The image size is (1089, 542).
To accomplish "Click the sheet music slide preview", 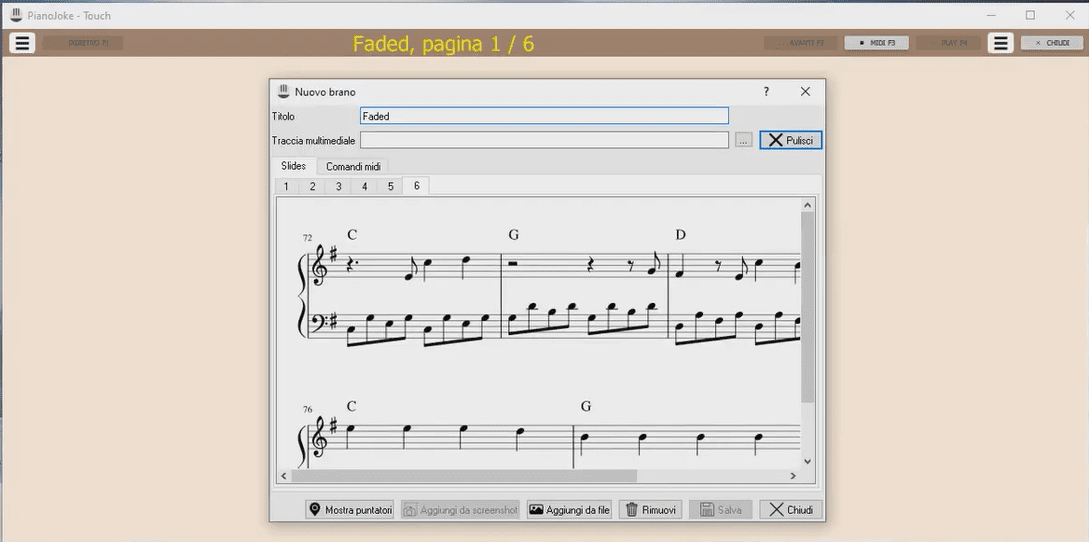I will [538, 334].
